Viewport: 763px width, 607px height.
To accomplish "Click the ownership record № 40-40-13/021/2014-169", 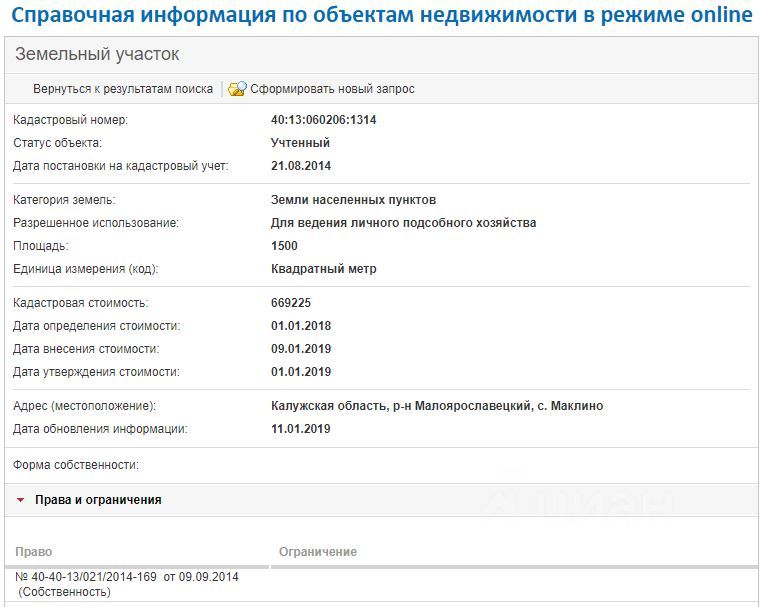I will pyautogui.click(x=127, y=584).
